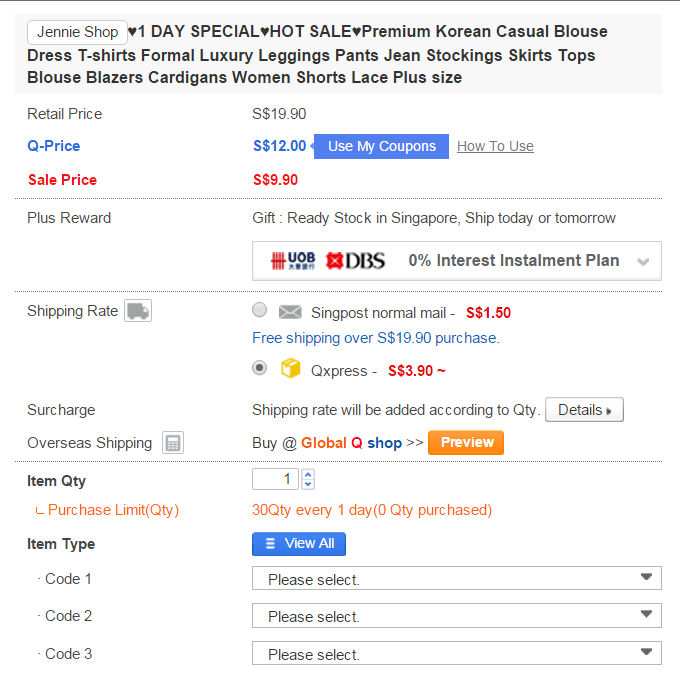
Task: Click the Item Qty input field
Action: (x=276, y=479)
